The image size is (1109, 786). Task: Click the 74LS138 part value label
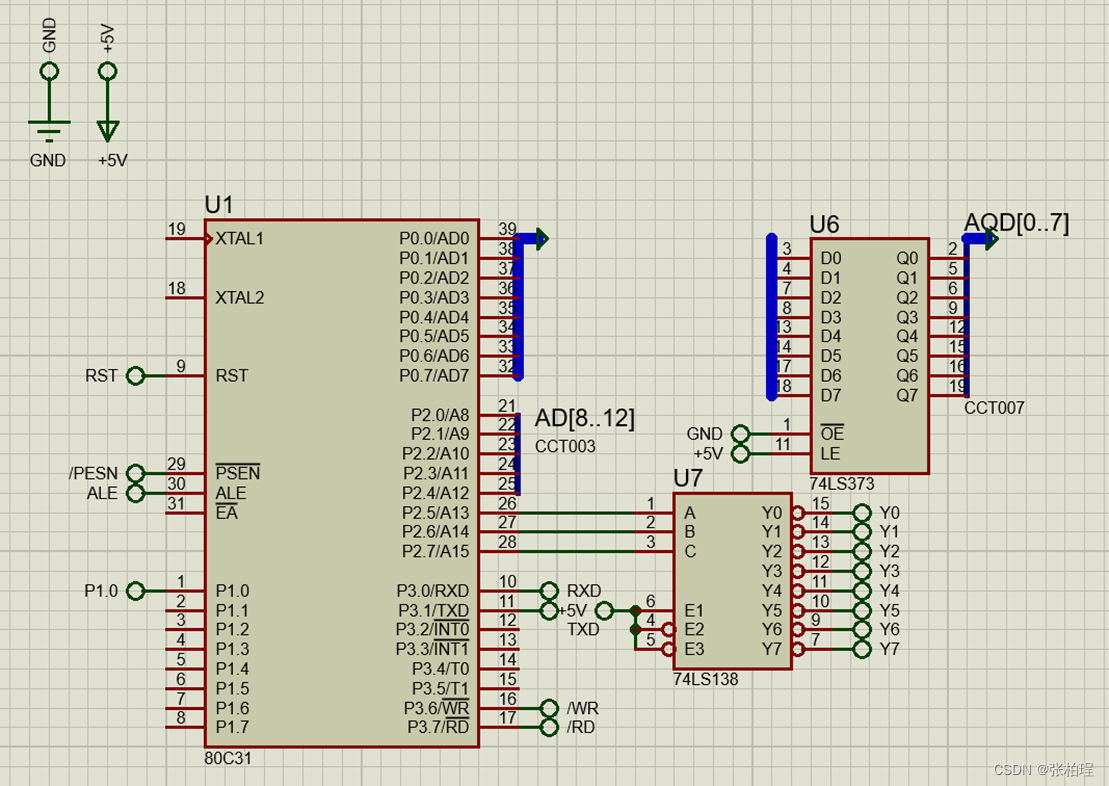click(705, 679)
